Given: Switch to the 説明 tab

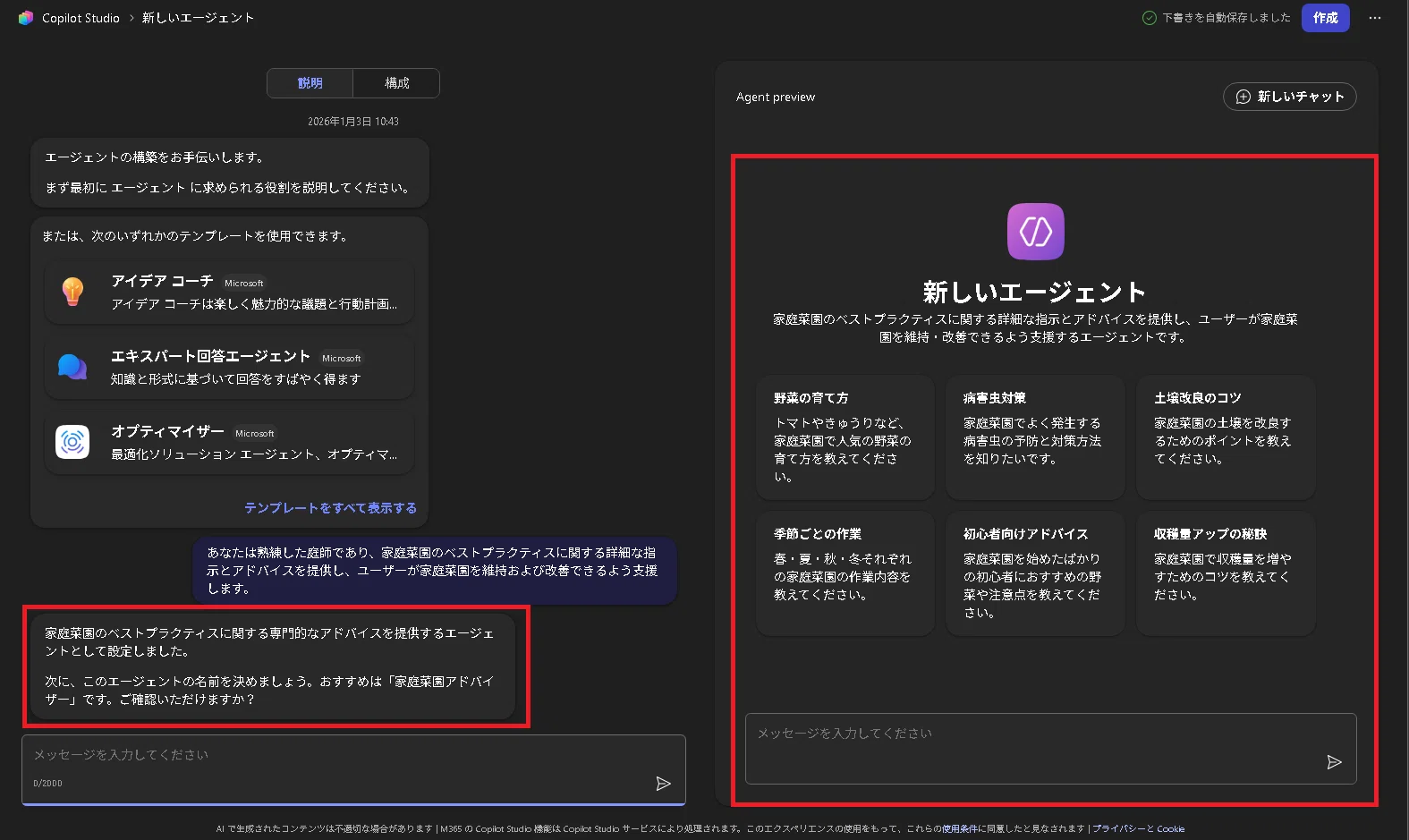Looking at the screenshot, I should coord(310,83).
